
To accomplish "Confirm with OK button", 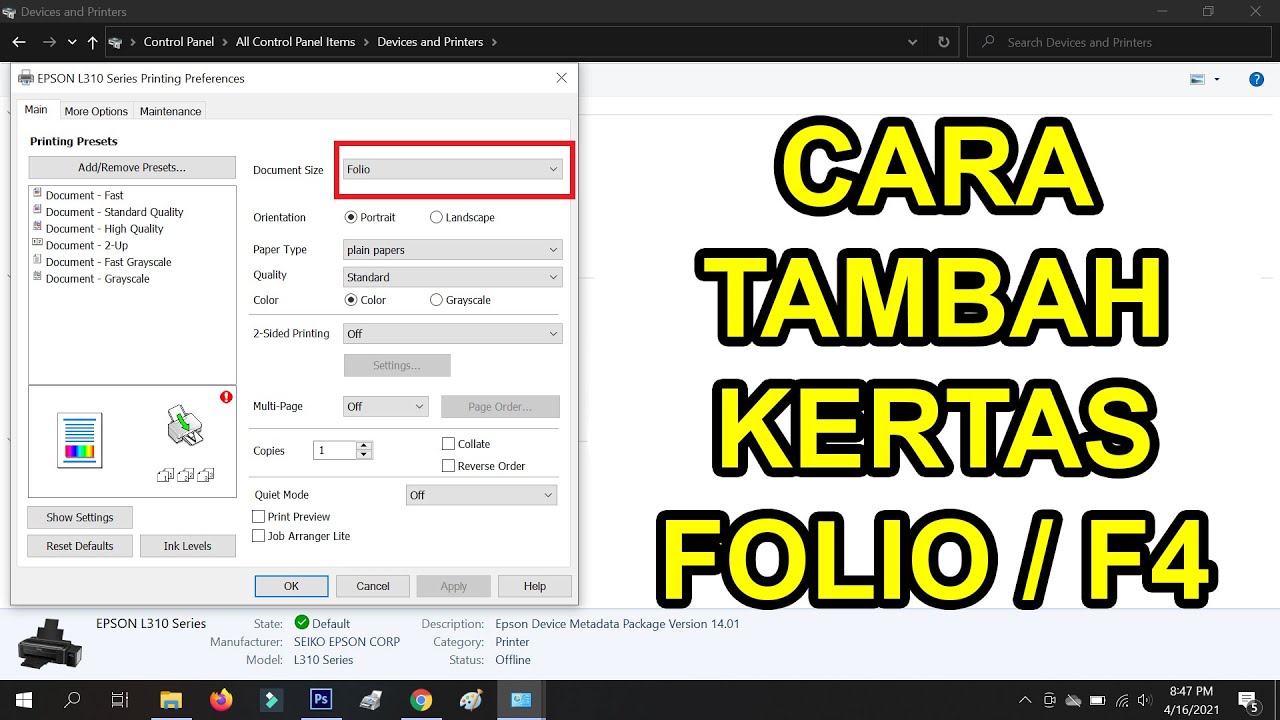I will [x=291, y=586].
